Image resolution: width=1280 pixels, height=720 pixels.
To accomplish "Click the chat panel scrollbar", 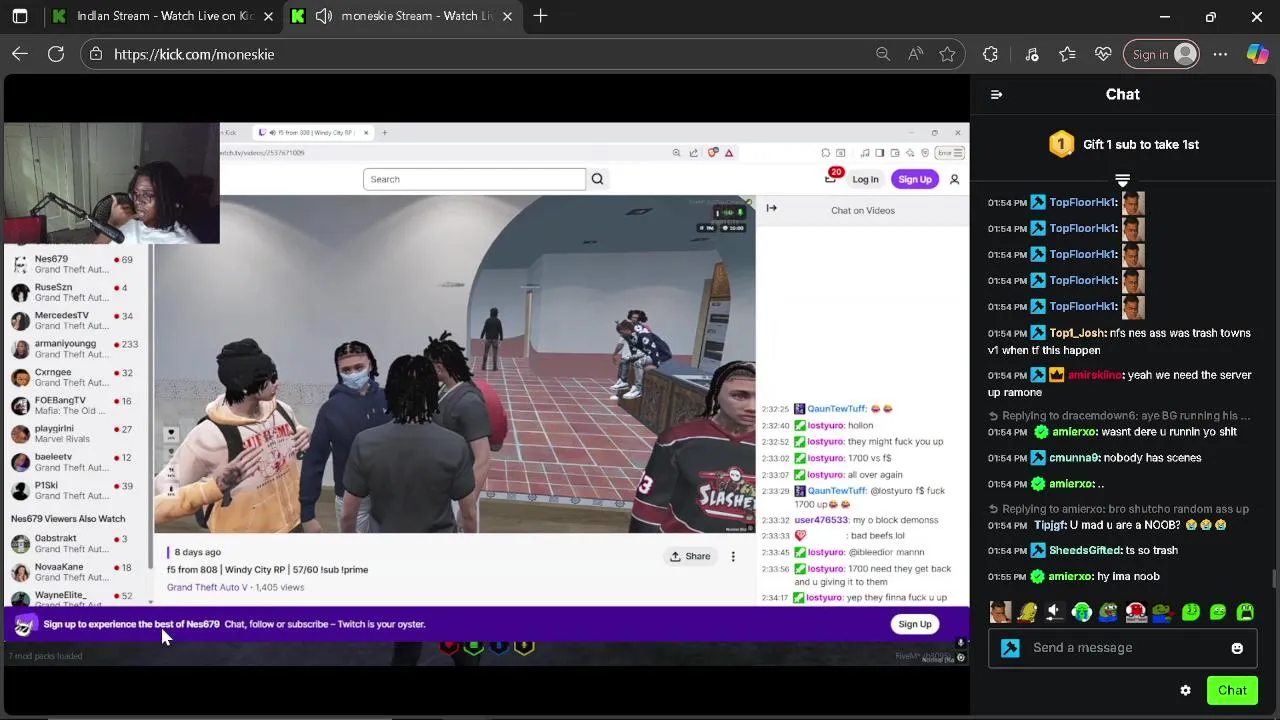I will pyautogui.click(x=1273, y=578).
